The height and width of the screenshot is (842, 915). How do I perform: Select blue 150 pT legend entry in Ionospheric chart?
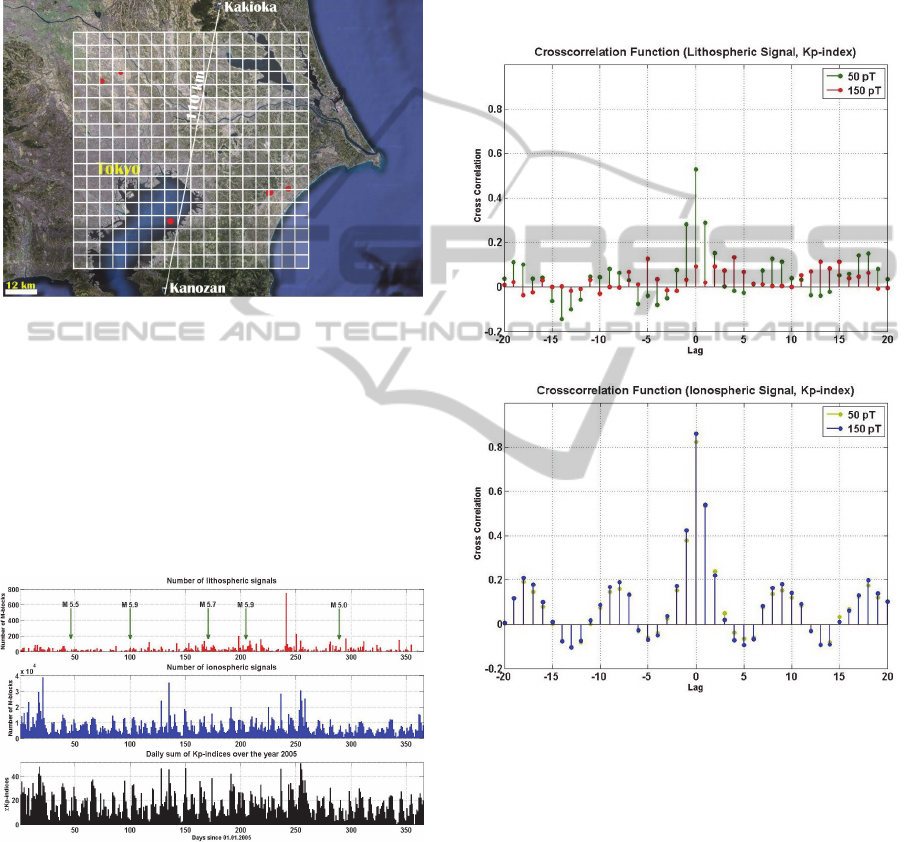[857, 428]
